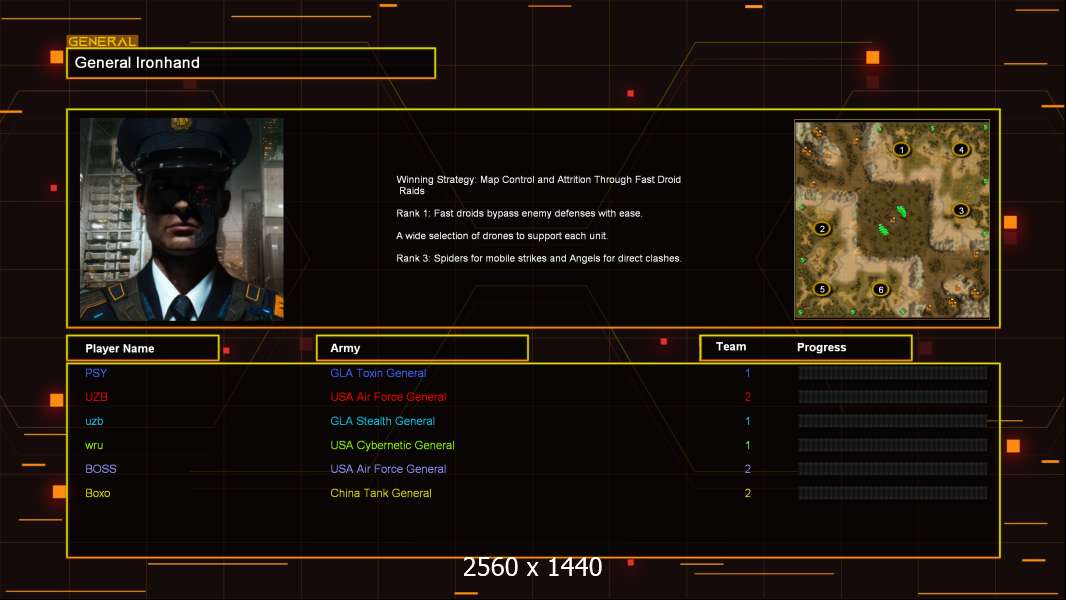Click BOSS's USA Air Force General entry
The height and width of the screenshot is (600, 1066).
pyautogui.click(x=388, y=469)
